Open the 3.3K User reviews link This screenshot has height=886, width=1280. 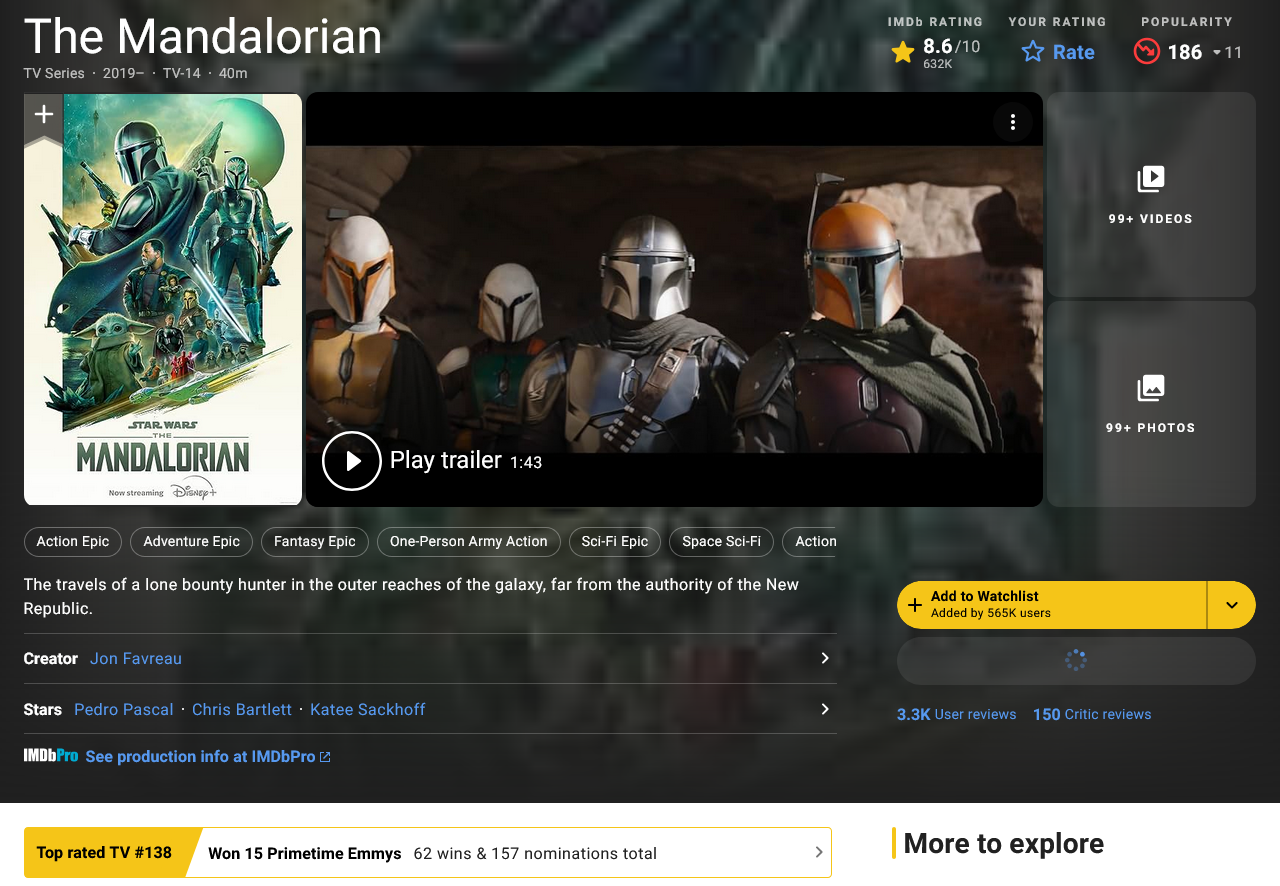[957, 714]
